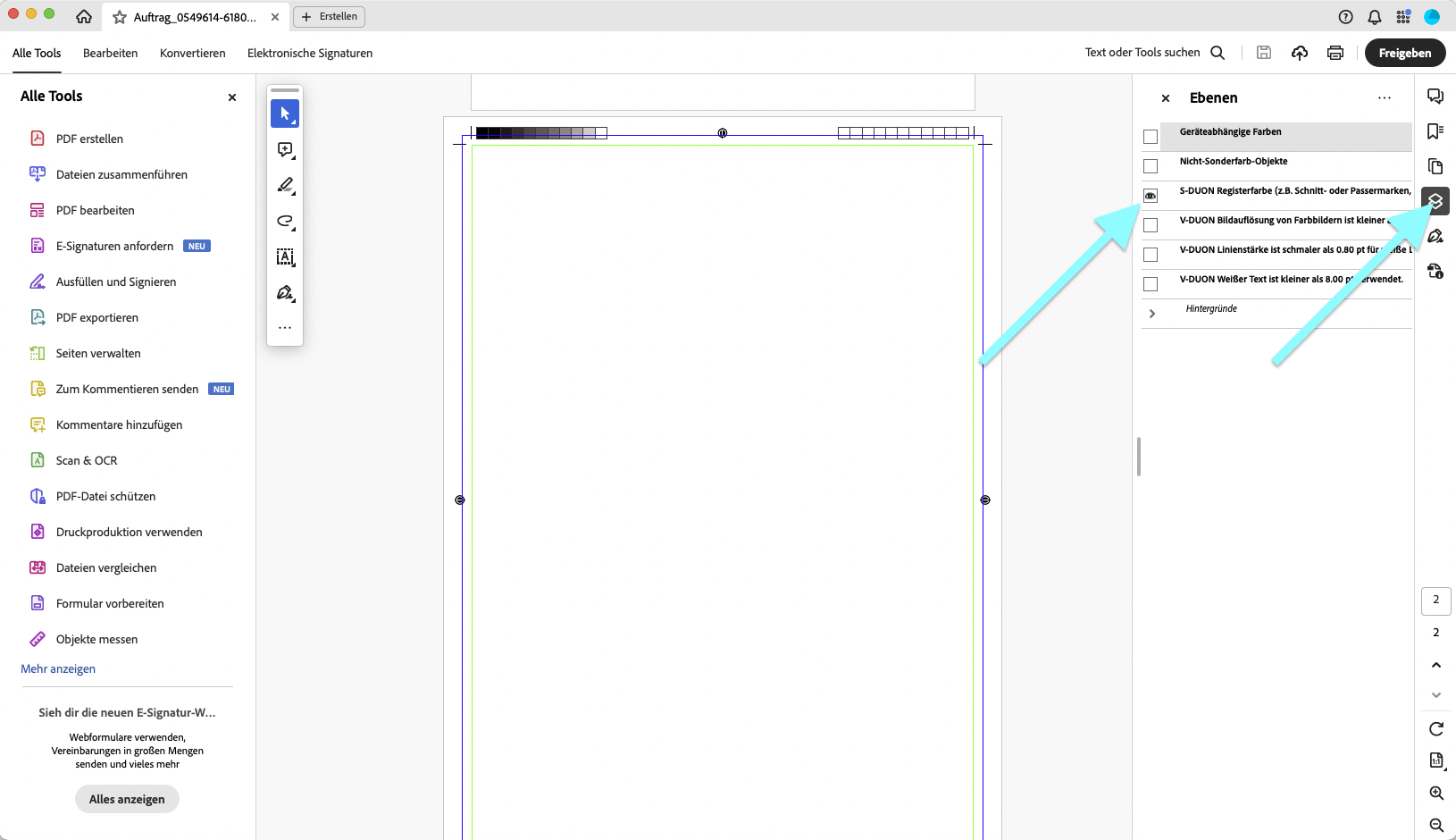
Task: Click the Rotate page icon in right sidebar
Action: (1435, 728)
